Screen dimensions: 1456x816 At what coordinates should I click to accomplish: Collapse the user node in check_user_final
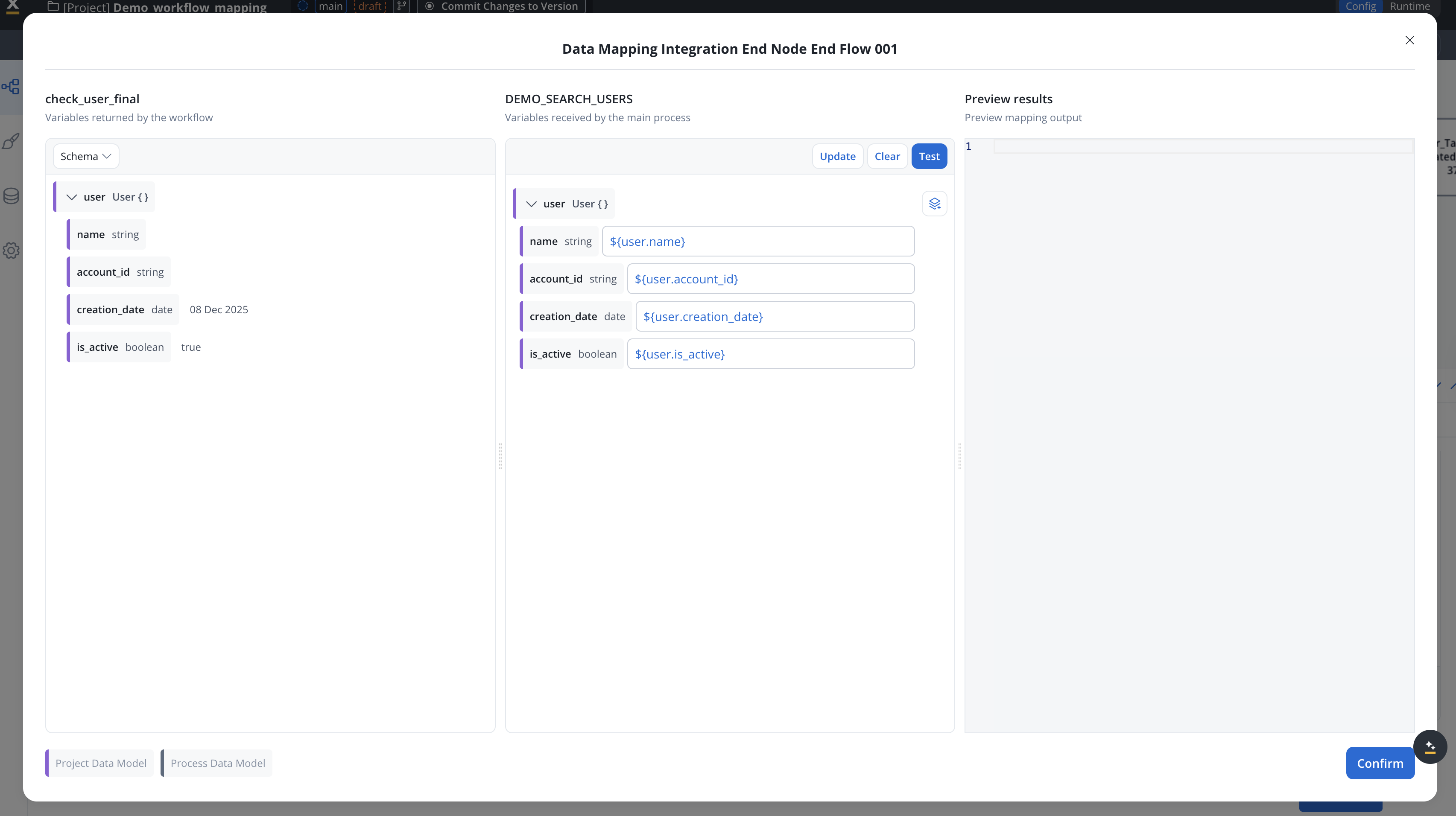[72, 197]
